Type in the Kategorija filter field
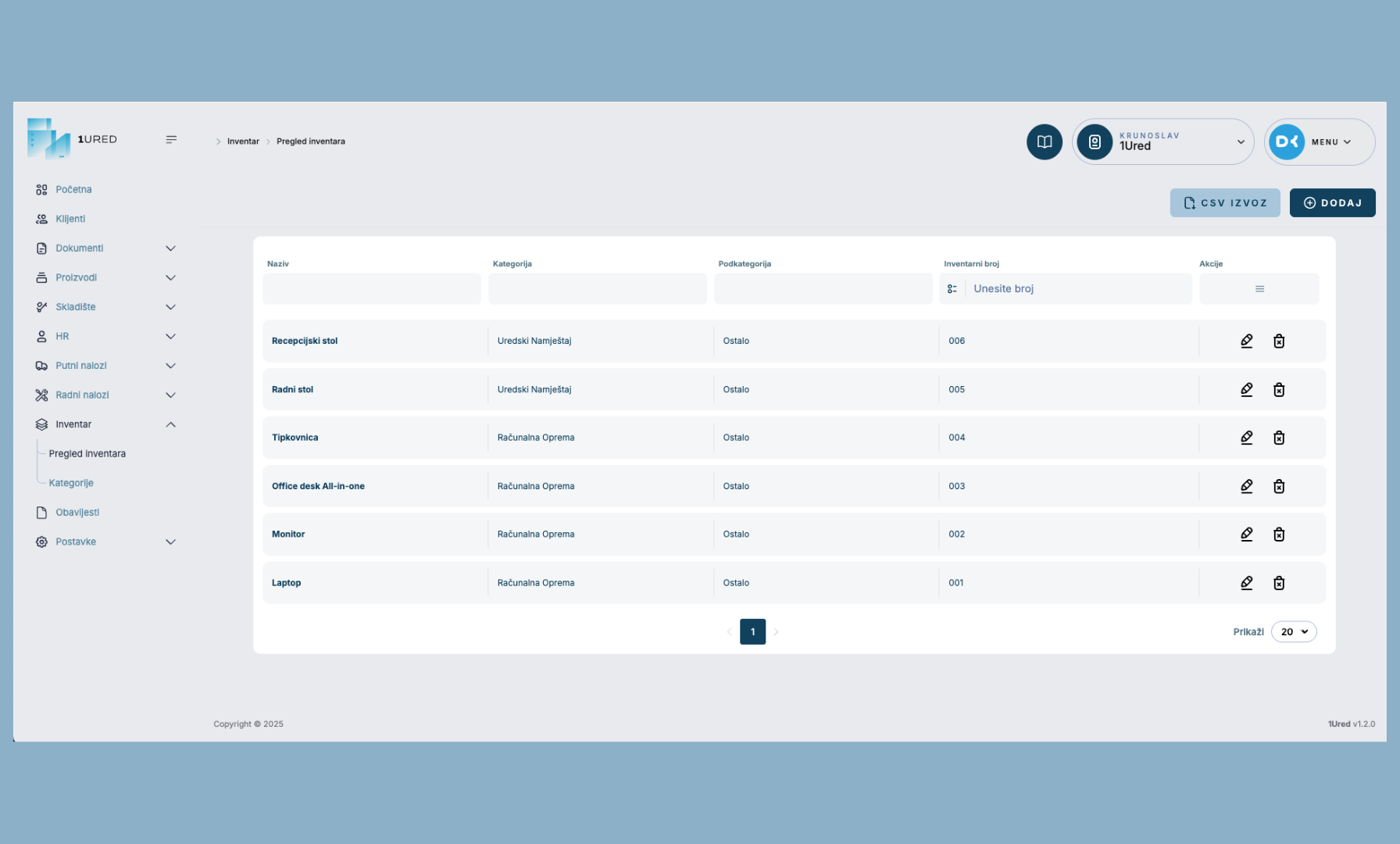This screenshot has height=844, width=1400. coord(597,288)
